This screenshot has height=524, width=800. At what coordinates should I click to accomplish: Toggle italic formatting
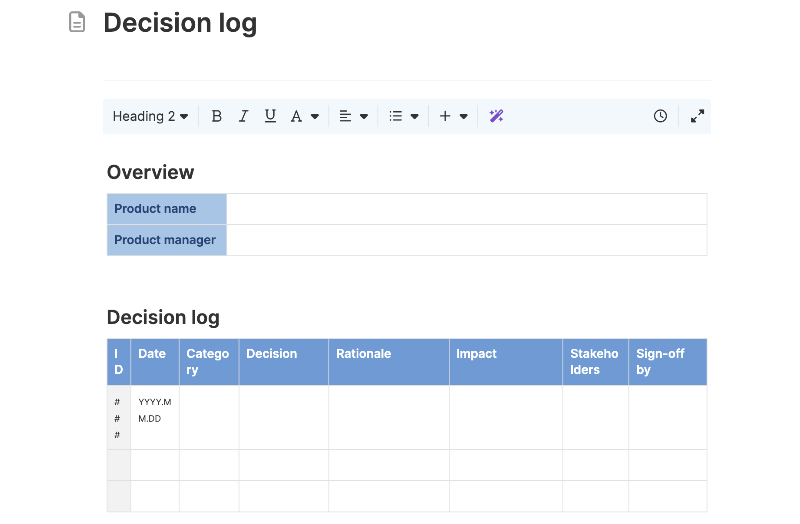pyautogui.click(x=243, y=116)
